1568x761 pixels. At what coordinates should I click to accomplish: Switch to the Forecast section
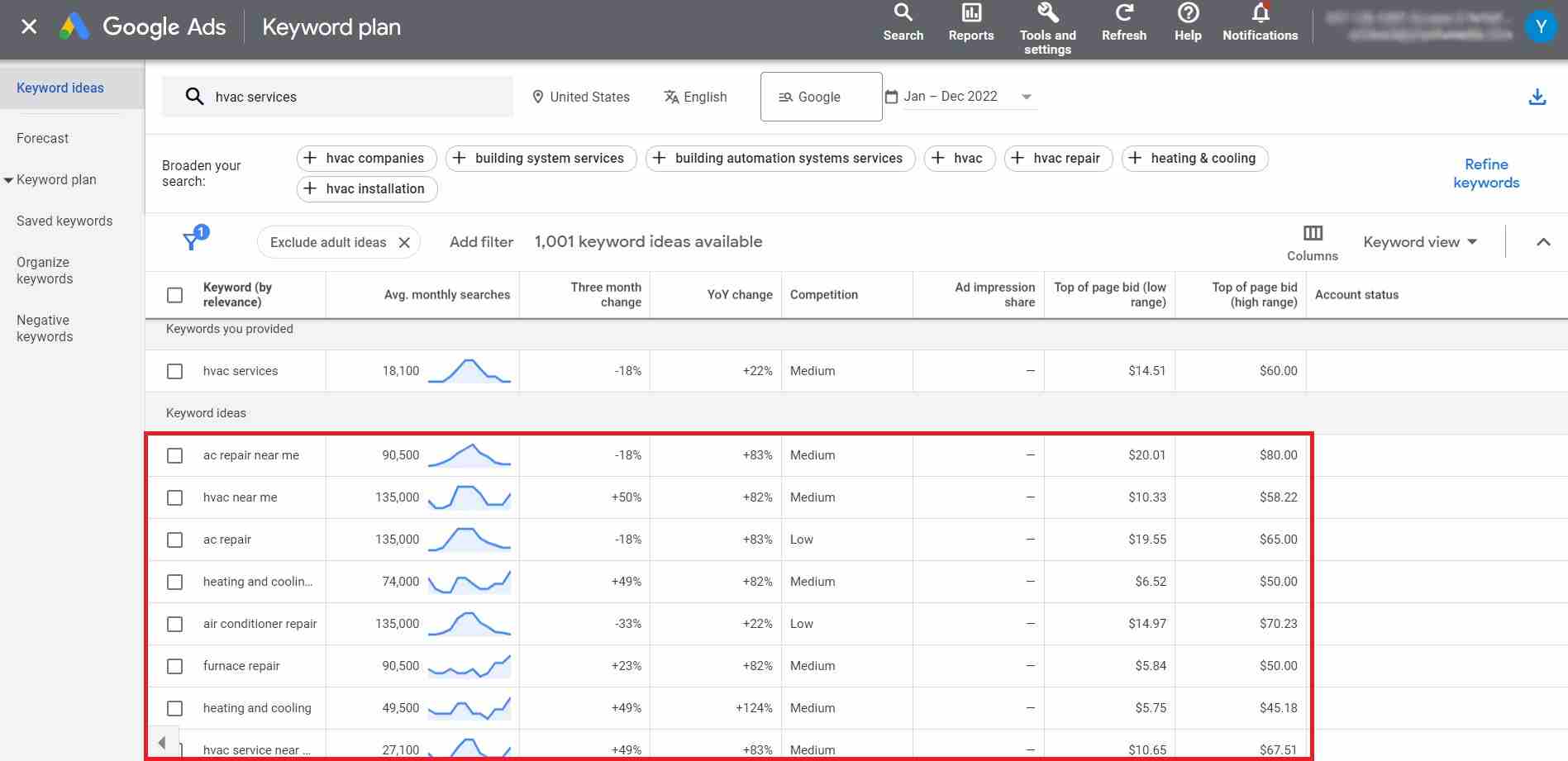[42, 138]
